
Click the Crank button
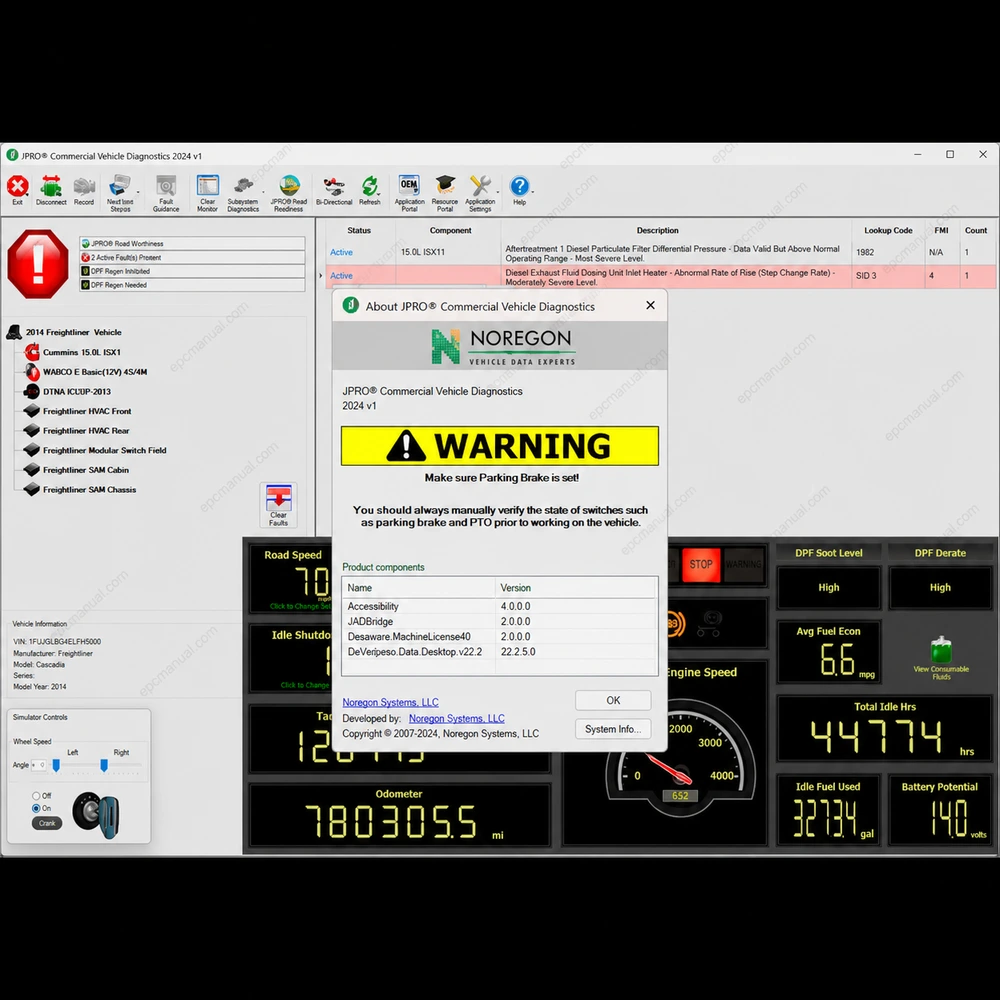point(47,823)
